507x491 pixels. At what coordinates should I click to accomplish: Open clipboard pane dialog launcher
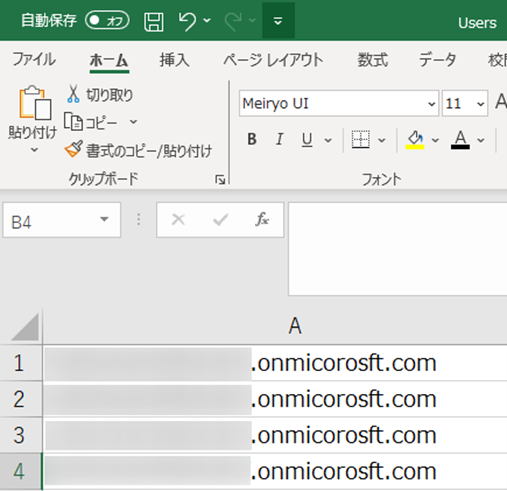220,180
